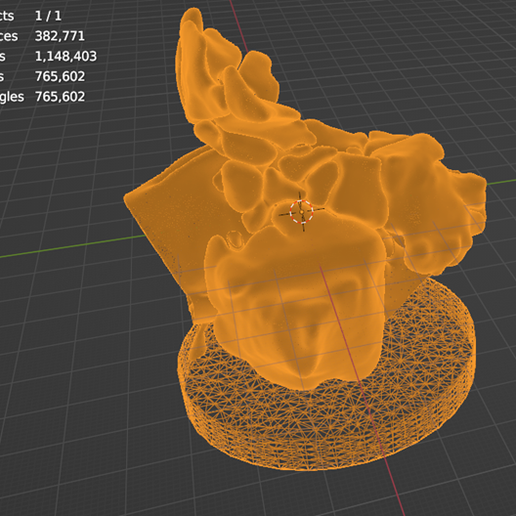
Task: Click the triangles 765,602 value
Action: click(x=60, y=97)
